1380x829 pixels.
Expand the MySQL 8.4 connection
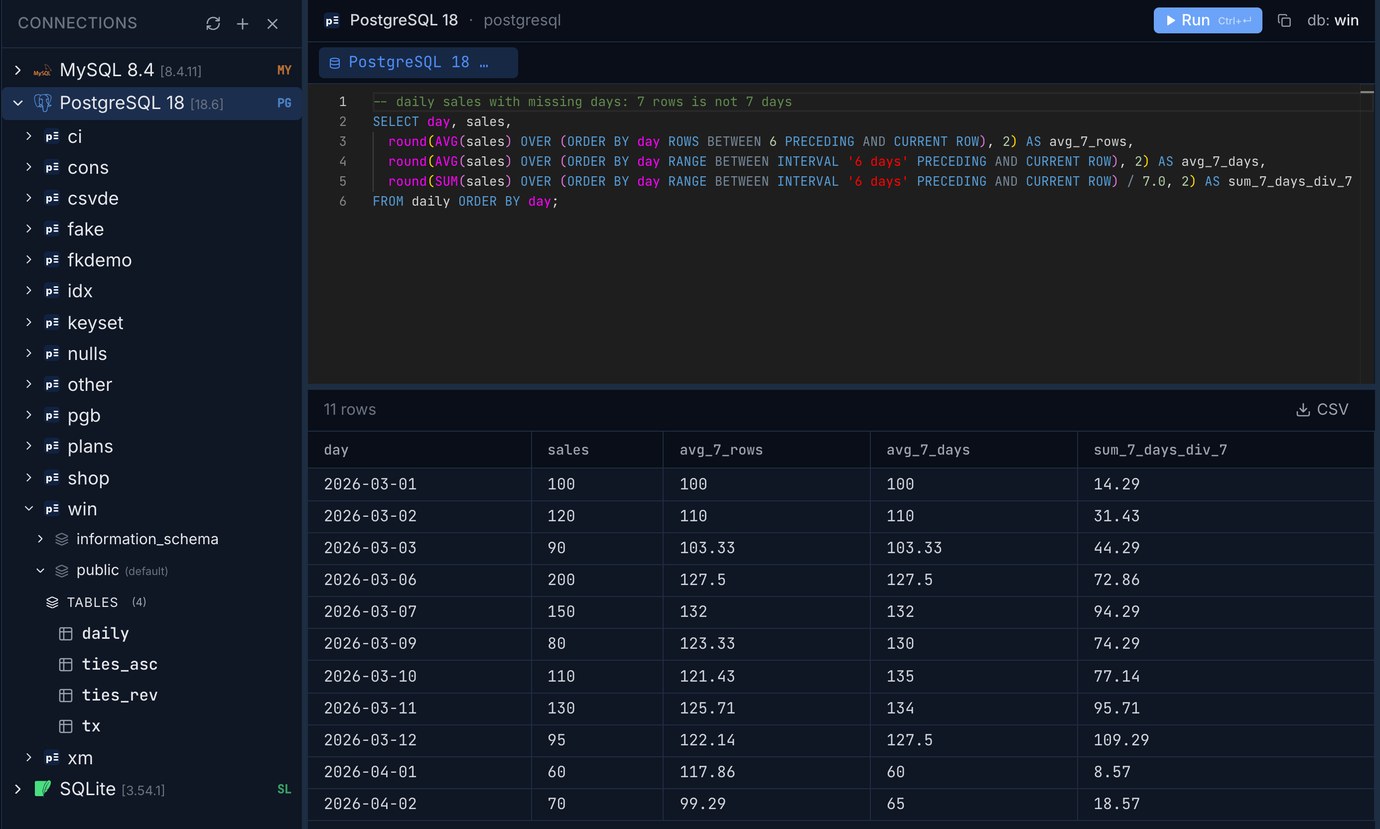point(17,70)
